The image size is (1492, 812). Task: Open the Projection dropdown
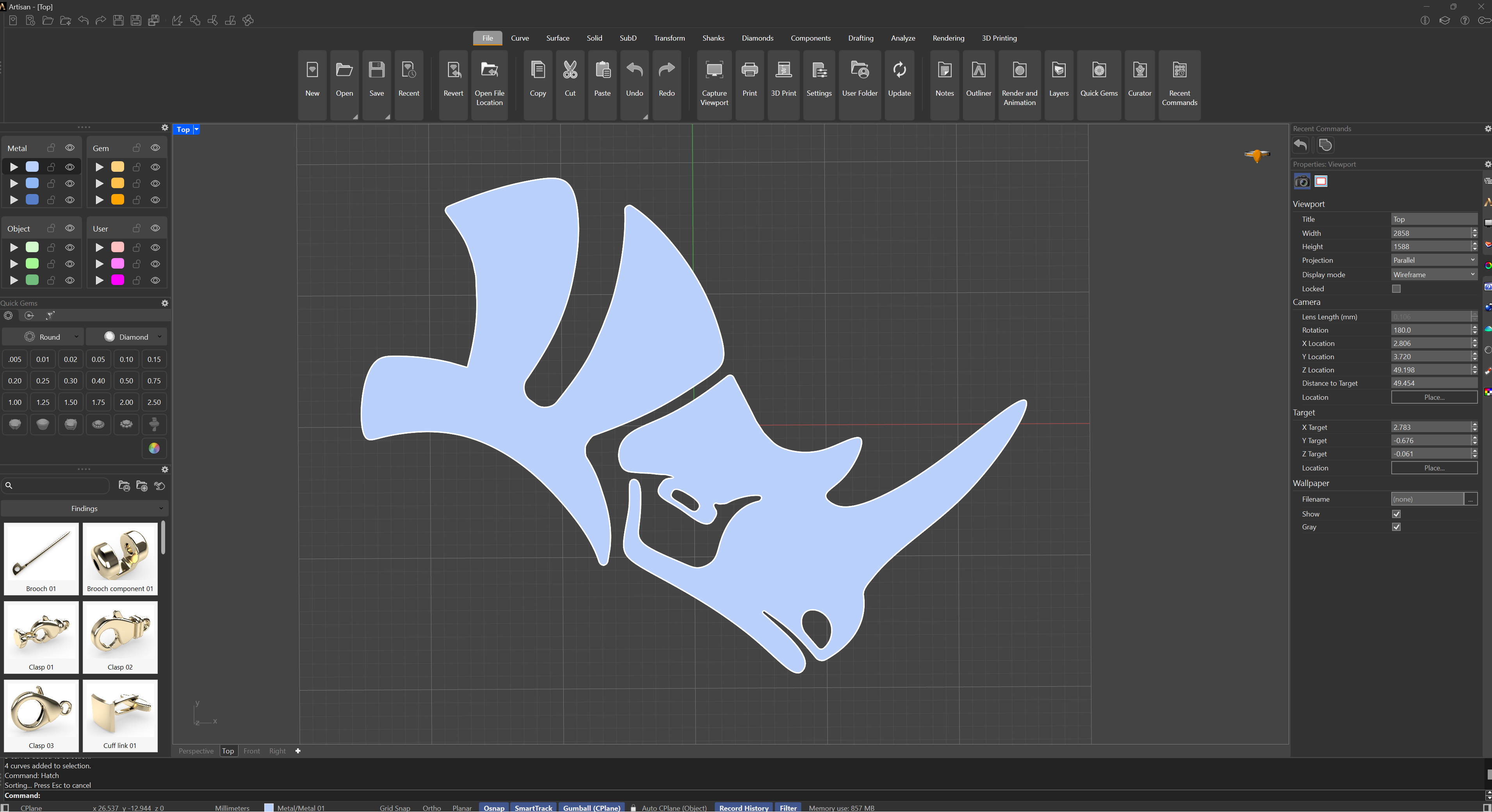tap(1434, 260)
